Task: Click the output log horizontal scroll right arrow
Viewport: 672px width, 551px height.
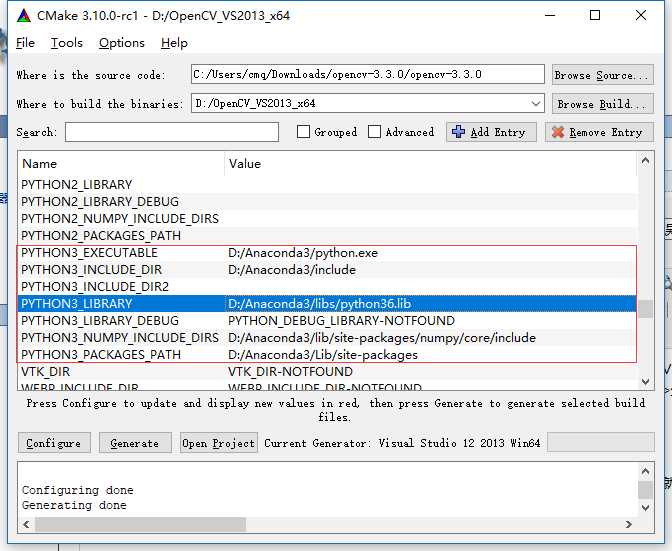Action: 629,524
